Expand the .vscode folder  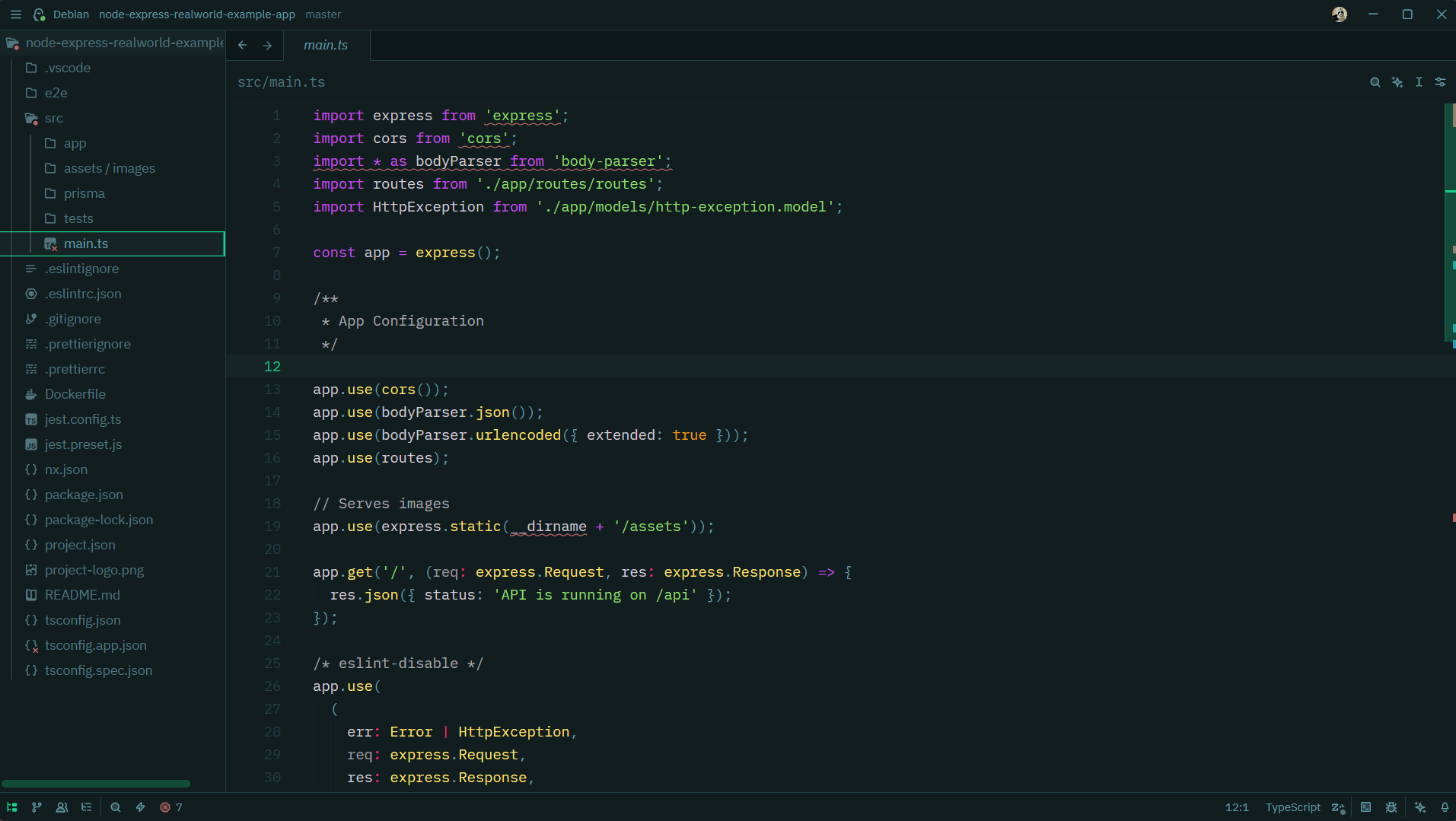tap(113, 68)
